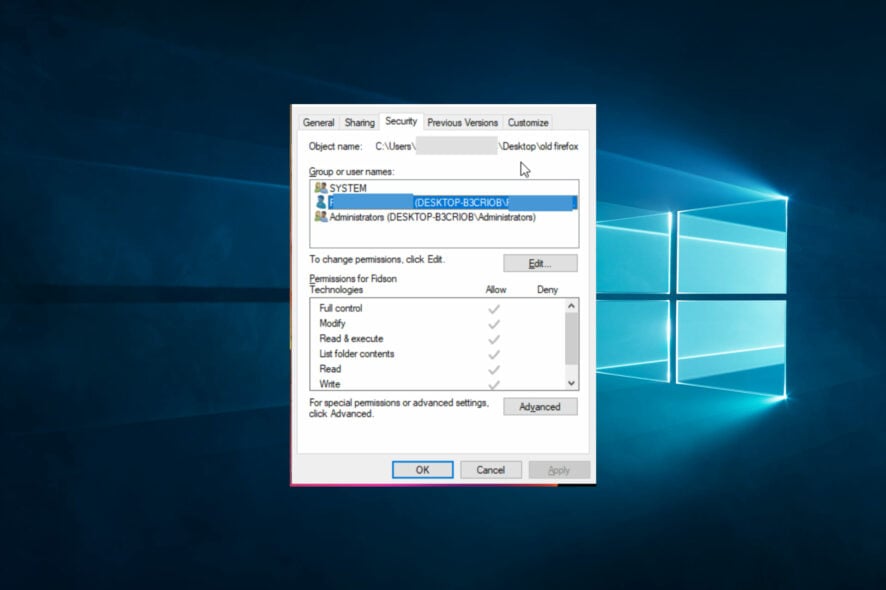This screenshot has height=590, width=886.
Task: Click the Read & execute Allow checkmark
Action: tap(493, 339)
